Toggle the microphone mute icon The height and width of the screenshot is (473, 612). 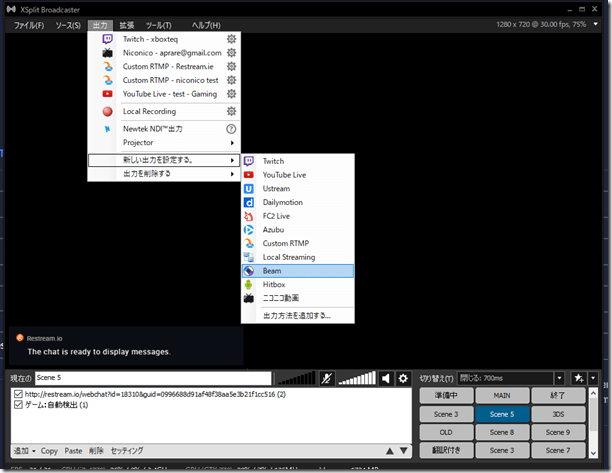click(x=327, y=378)
